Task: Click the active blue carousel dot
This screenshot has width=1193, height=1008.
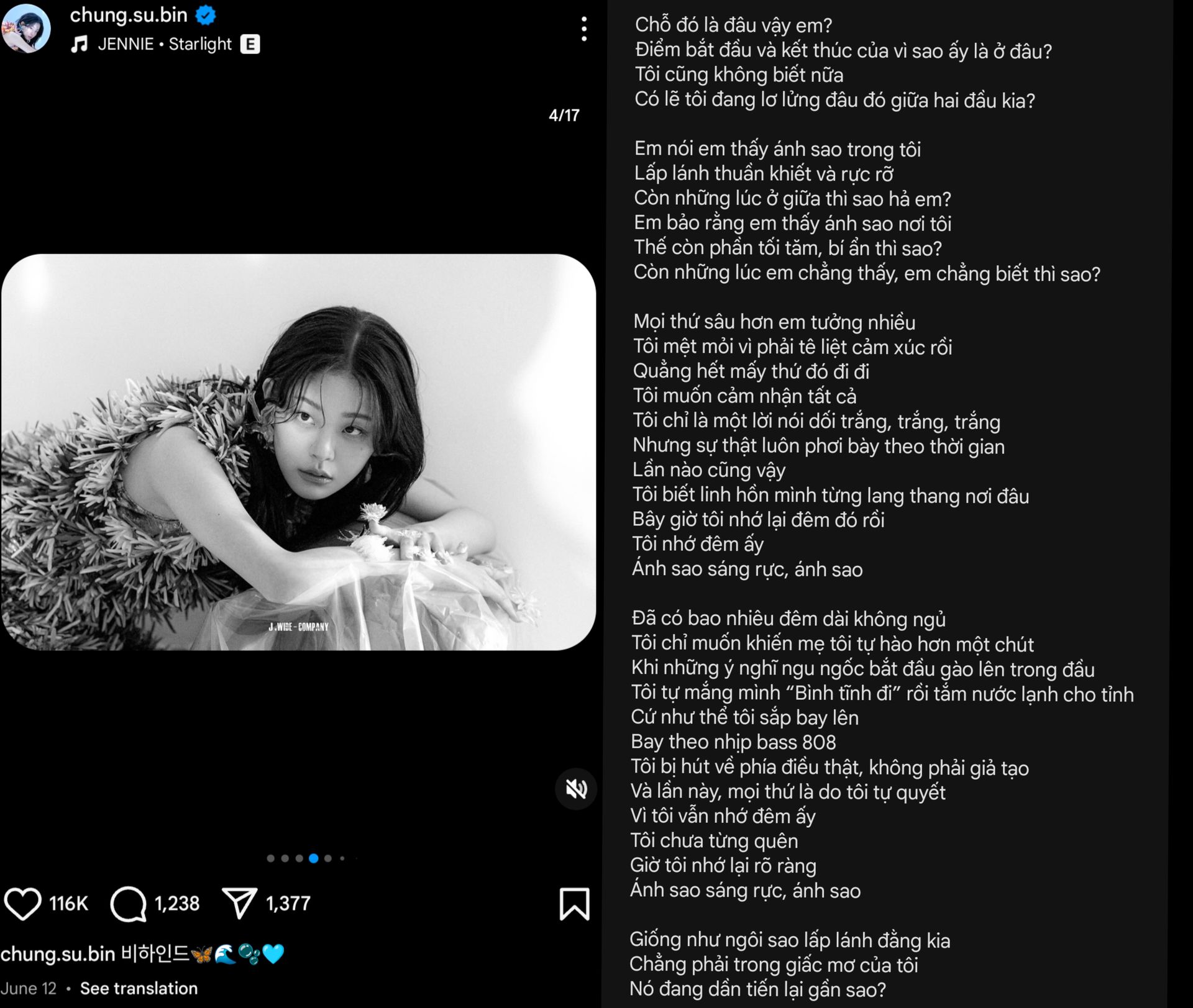Action: tap(314, 858)
